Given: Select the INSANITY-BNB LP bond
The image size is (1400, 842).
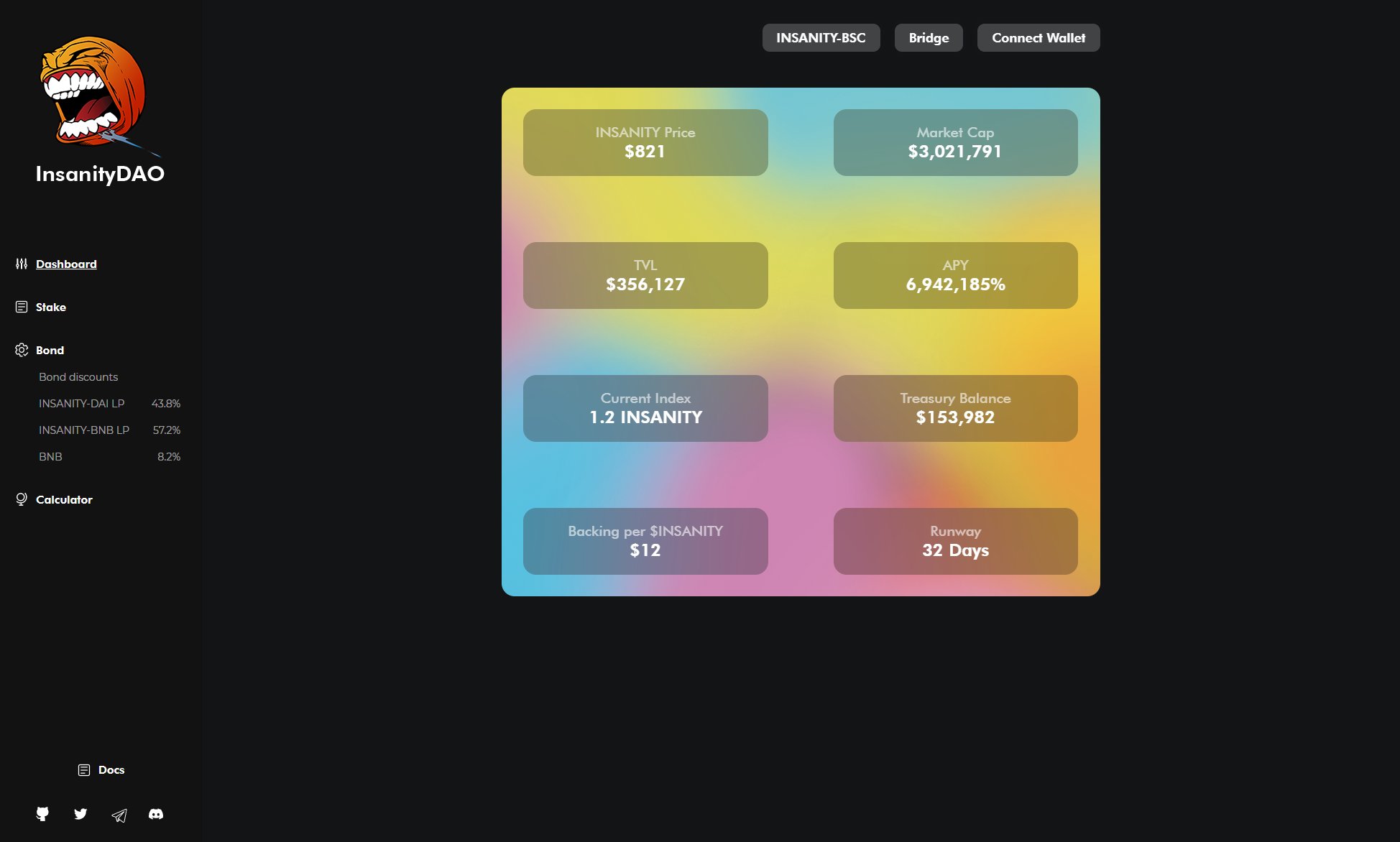Looking at the screenshot, I should [84, 430].
